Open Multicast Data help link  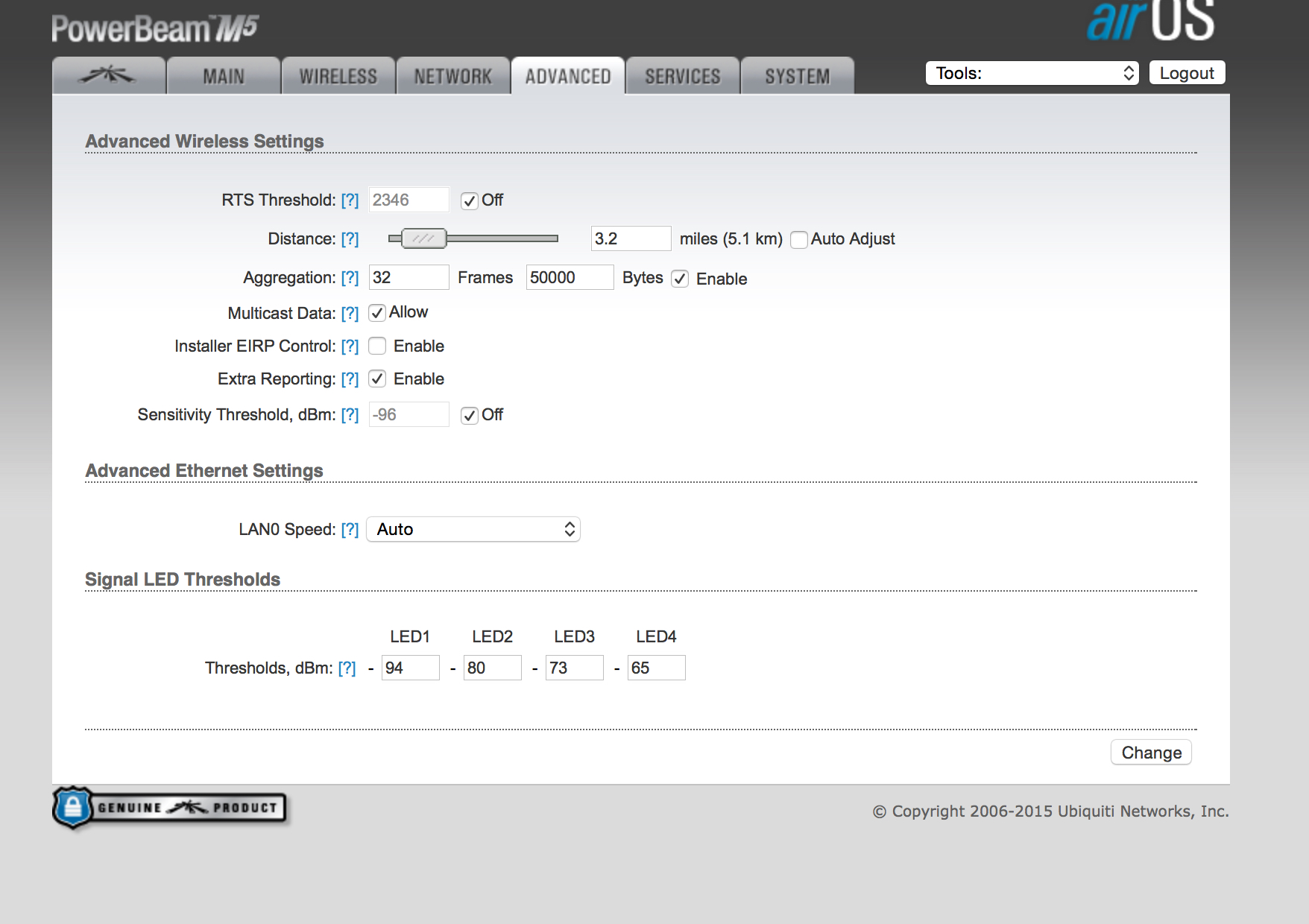tap(350, 313)
